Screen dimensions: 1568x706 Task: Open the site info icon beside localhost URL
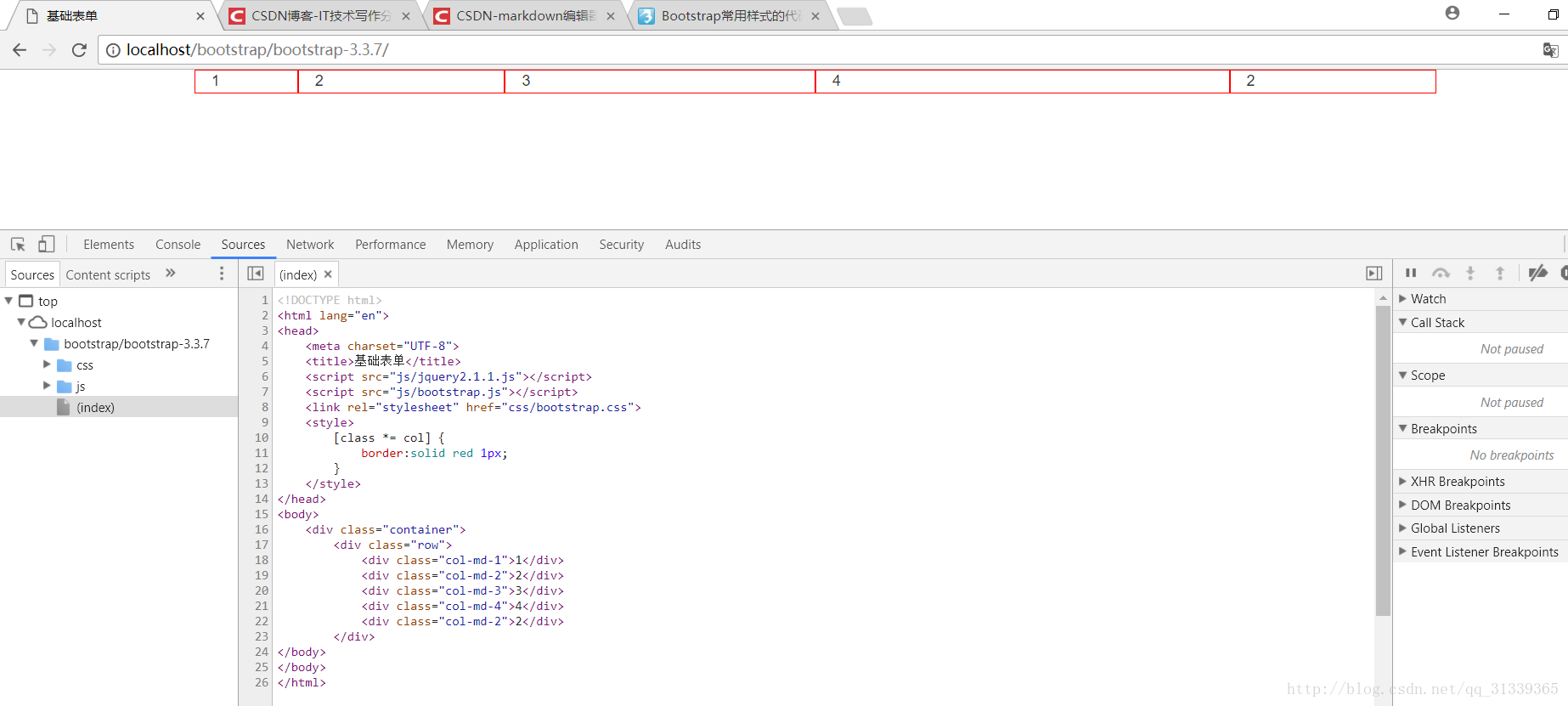click(113, 50)
